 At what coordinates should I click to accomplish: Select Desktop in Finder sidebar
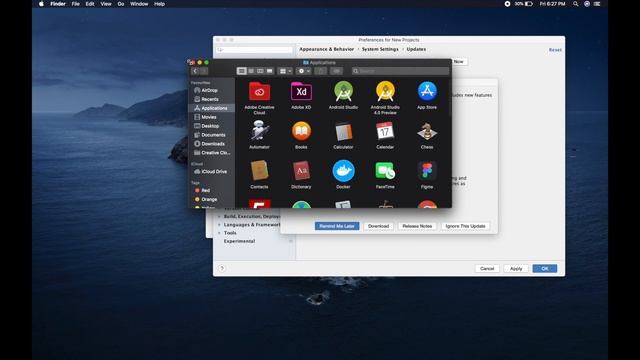[x=211, y=126]
